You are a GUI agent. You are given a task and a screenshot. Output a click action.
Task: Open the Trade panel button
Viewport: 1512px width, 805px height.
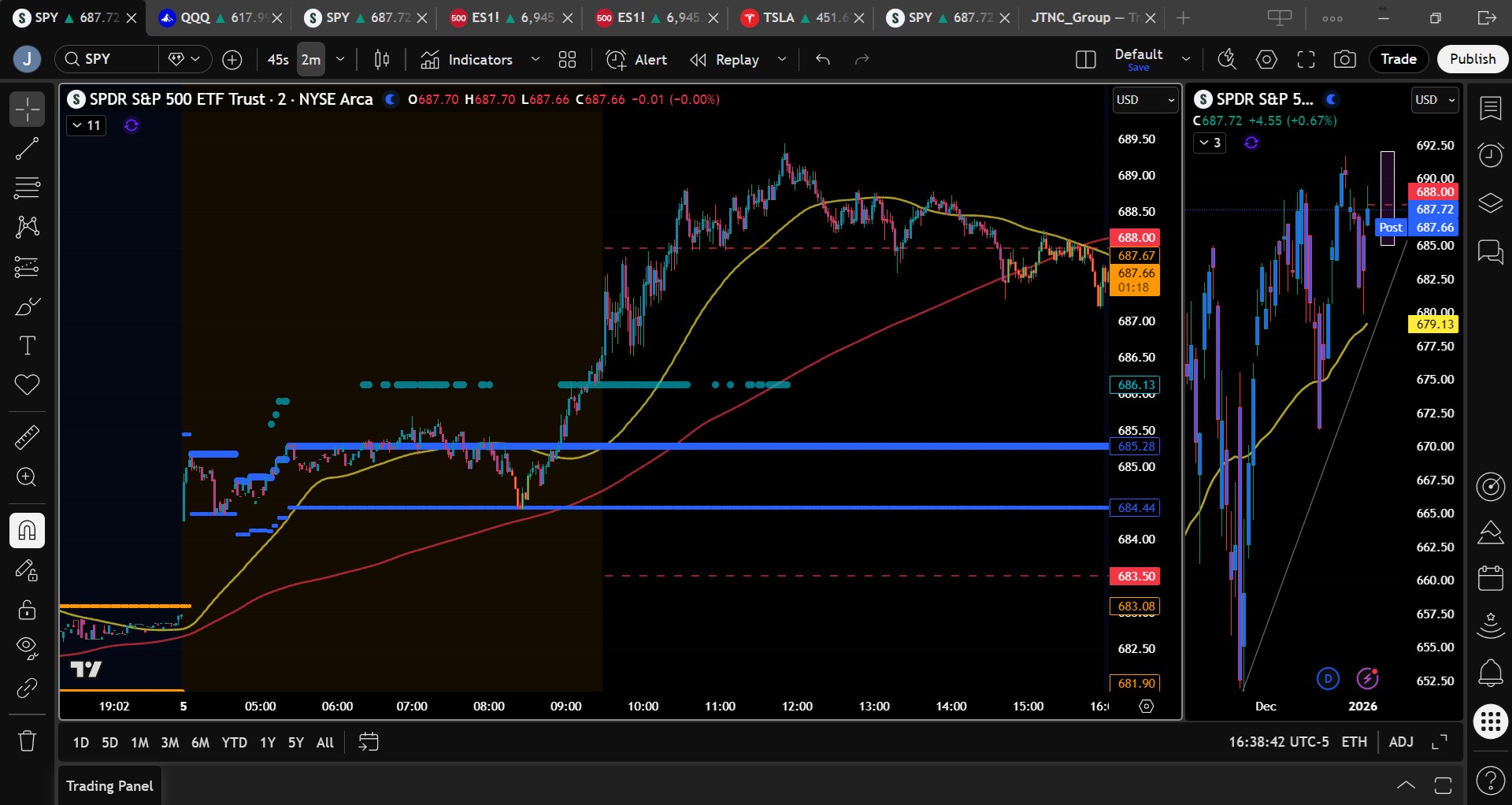[x=1399, y=59]
